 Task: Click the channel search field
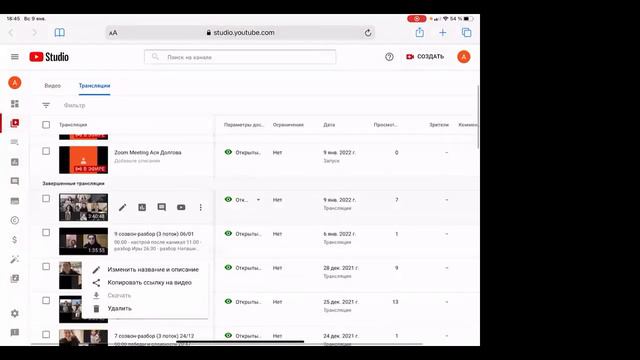[x=240, y=57]
